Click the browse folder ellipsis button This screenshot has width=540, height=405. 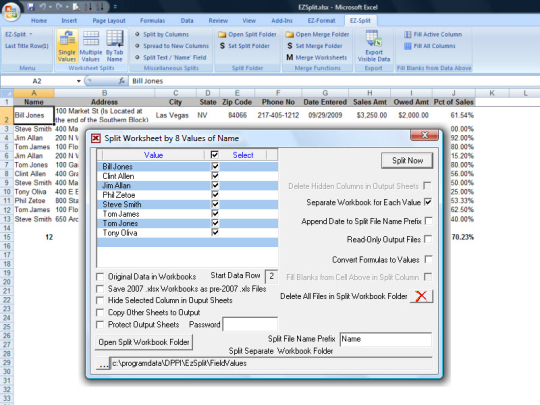(103, 363)
